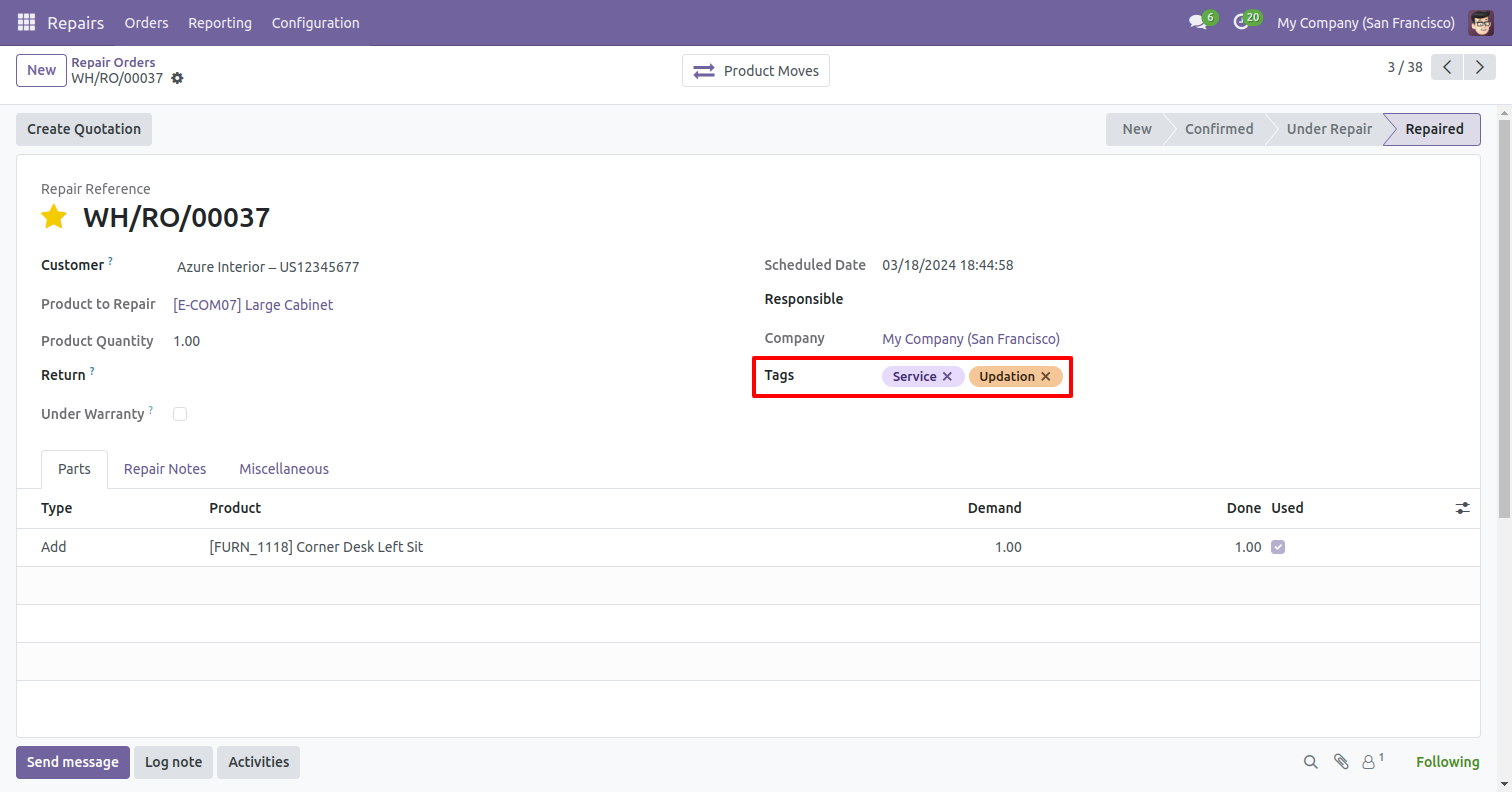This screenshot has height=792, width=1512.
Task: Open the conversations chat icon
Action: click(1197, 22)
